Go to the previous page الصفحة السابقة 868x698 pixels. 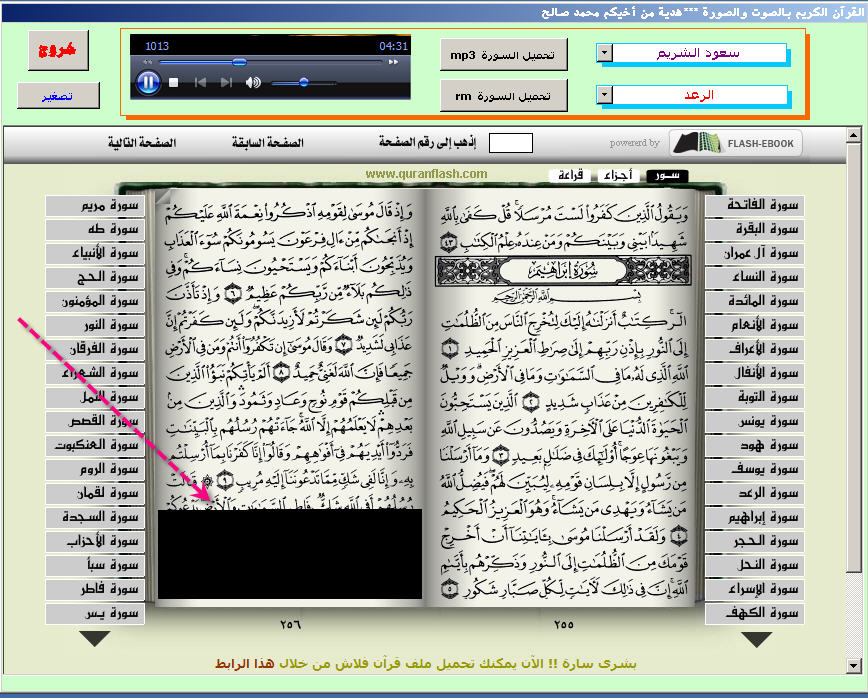[x=268, y=143]
